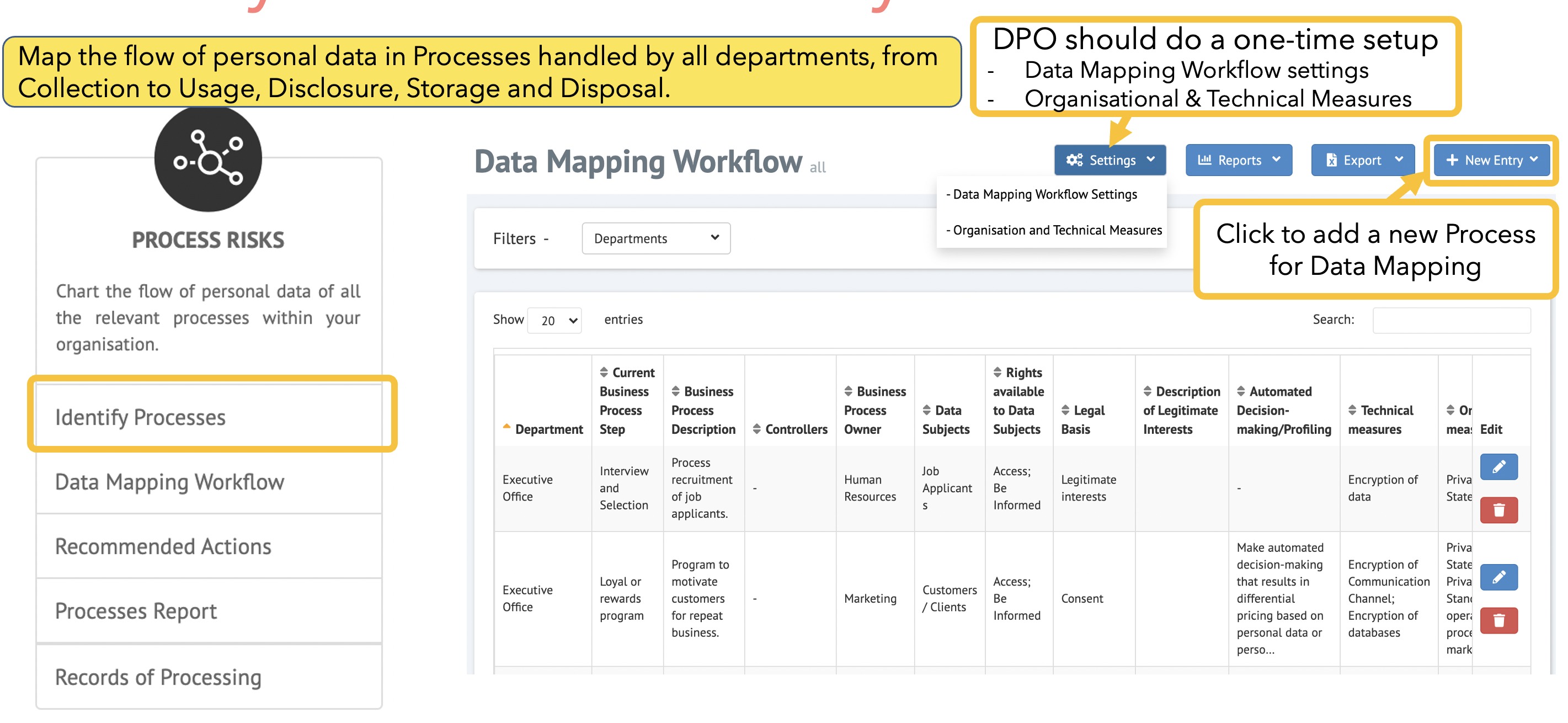The image size is (1568, 723).
Task: Click the Process Risks network icon
Action: [x=207, y=160]
